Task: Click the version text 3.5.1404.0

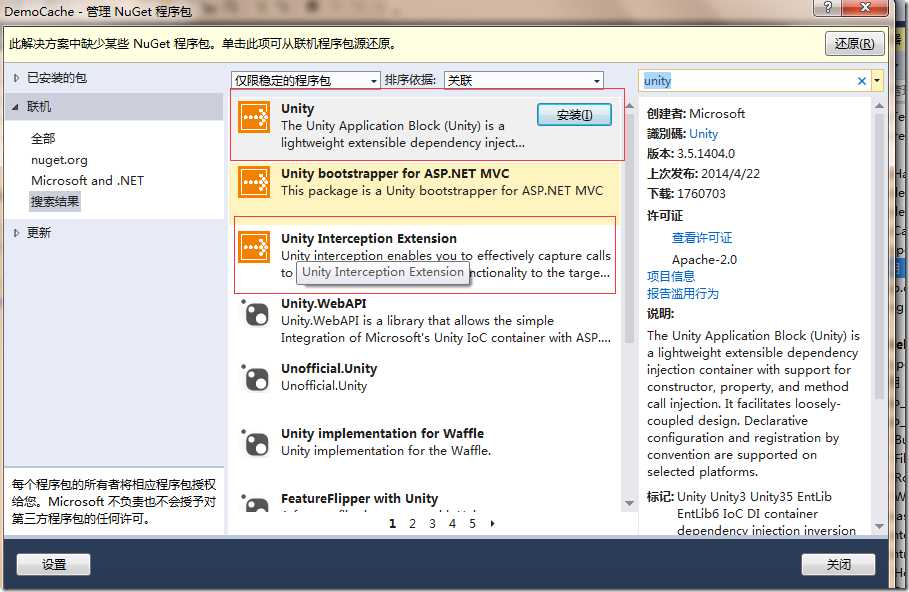Action: (x=706, y=154)
